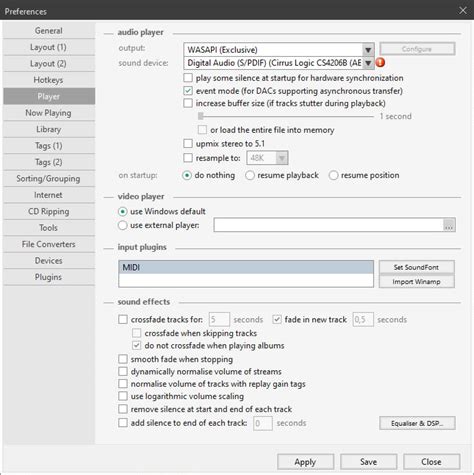Click the Apply button
This screenshot has height=475, width=474.
(x=305, y=462)
